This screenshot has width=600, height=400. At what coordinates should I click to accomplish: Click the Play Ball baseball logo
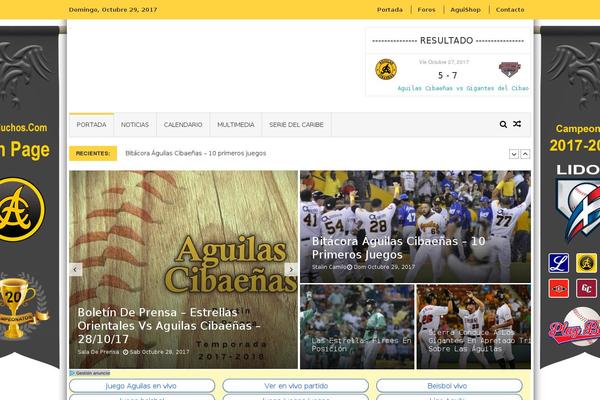(x=575, y=327)
